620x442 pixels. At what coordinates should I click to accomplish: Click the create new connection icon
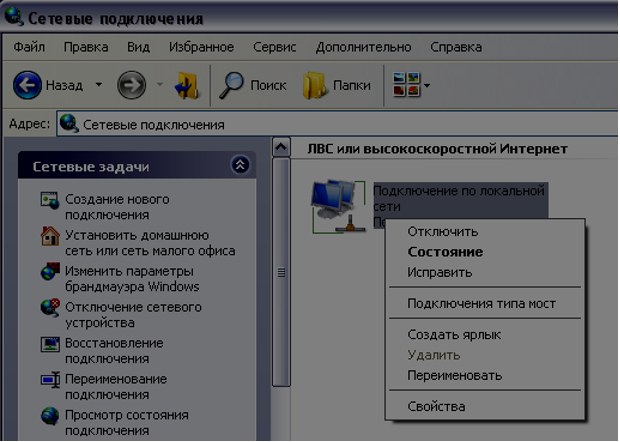tap(50, 200)
